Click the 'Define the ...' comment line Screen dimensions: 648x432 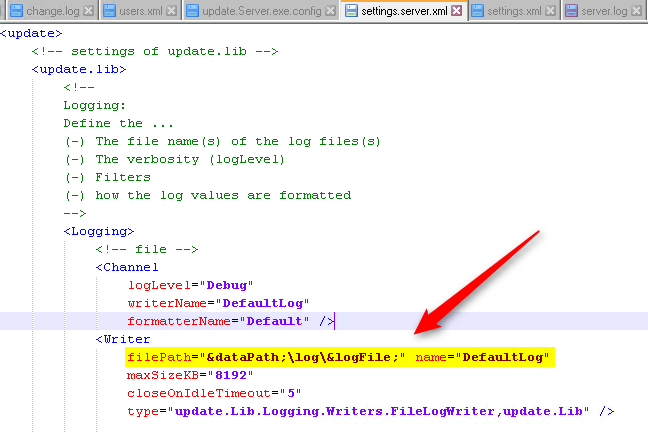[x=118, y=123]
